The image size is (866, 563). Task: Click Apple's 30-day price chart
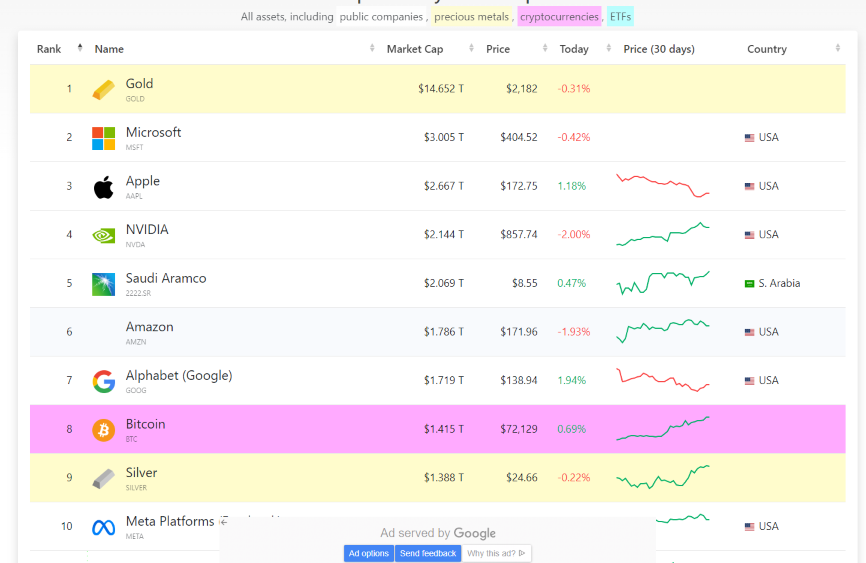tap(663, 186)
